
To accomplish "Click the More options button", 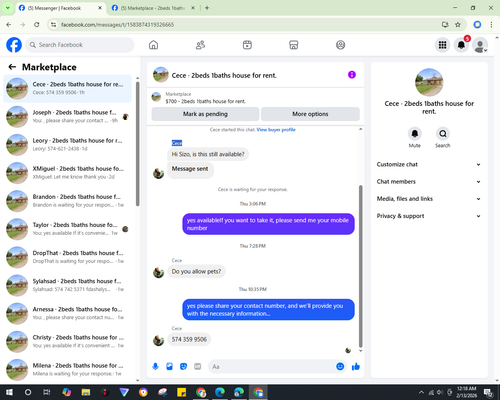I will pyautogui.click(x=310, y=114).
